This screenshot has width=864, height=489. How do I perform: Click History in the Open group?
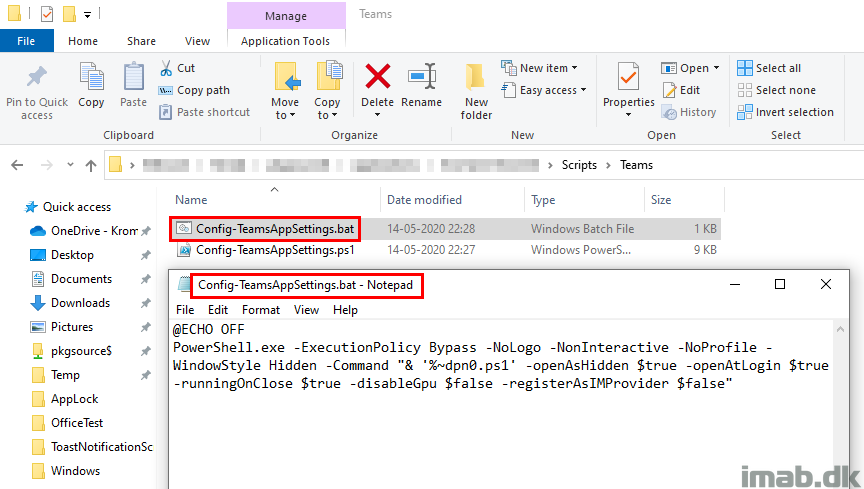tap(689, 112)
